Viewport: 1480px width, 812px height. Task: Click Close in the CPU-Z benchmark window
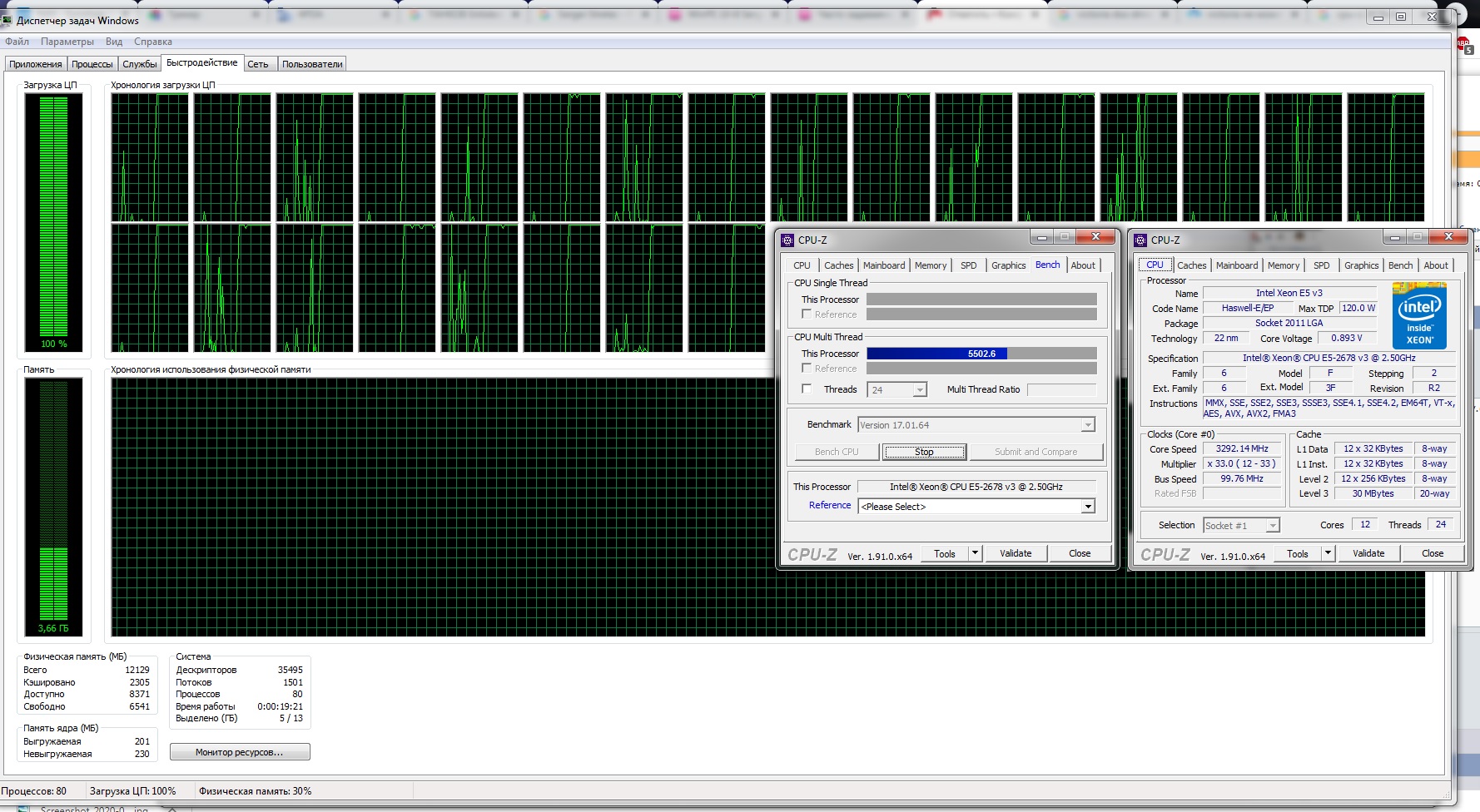[x=1080, y=553]
